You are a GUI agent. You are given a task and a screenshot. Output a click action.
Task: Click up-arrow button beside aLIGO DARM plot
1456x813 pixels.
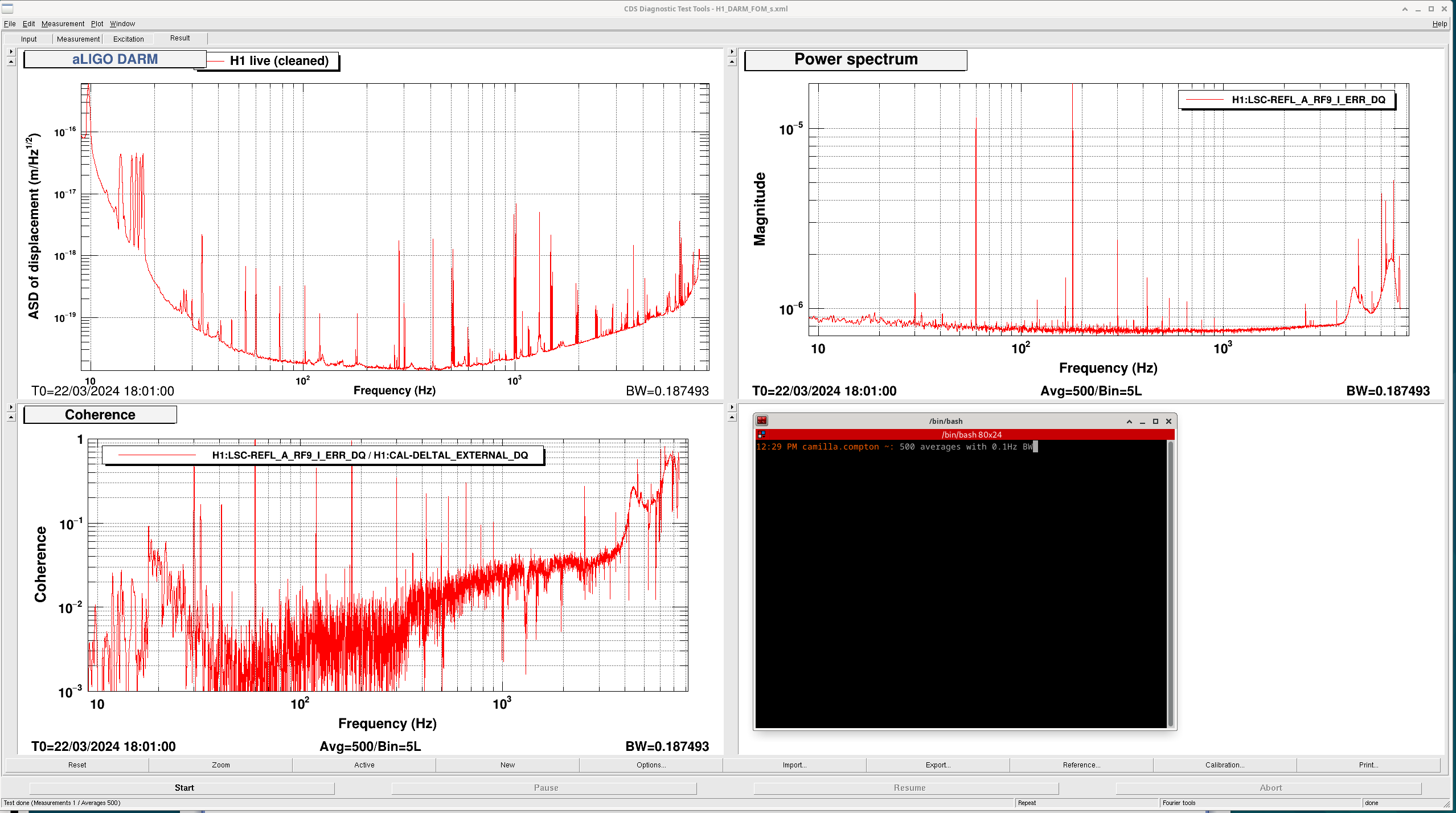click(x=11, y=62)
